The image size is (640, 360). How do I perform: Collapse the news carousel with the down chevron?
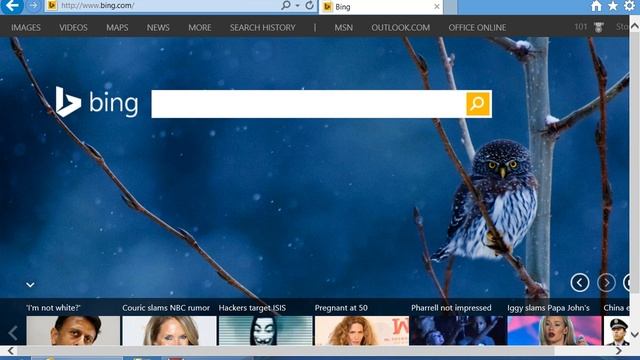click(x=30, y=284)
